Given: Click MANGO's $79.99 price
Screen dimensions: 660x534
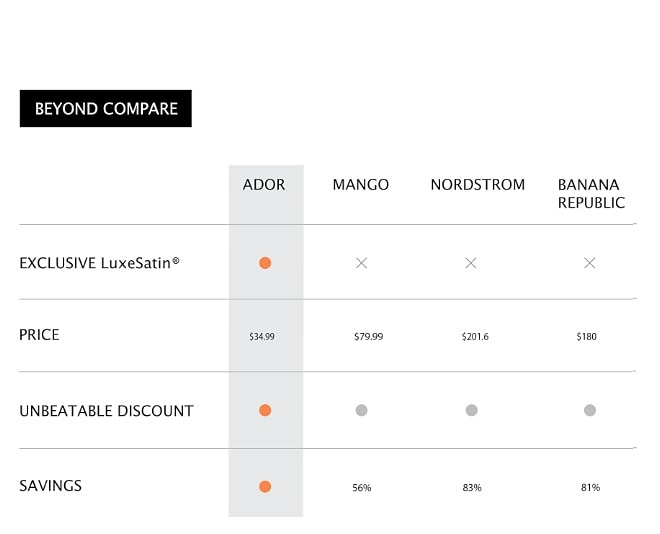Looking at the screenshot, I should [x=369, y=337].
